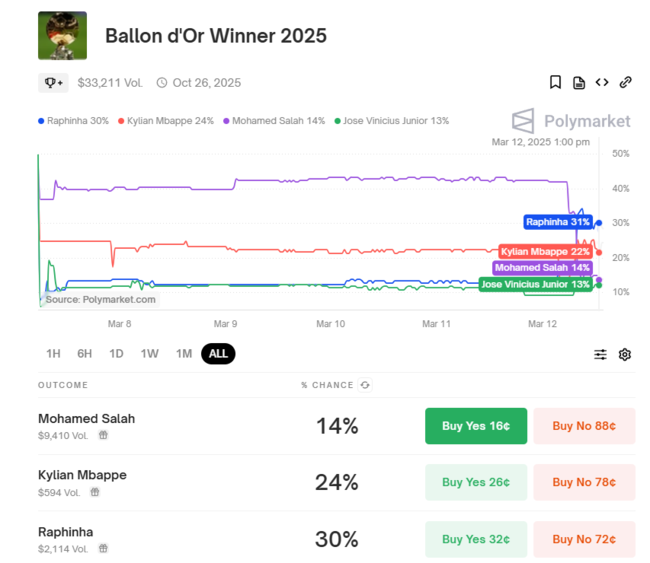Select the 1W time range

[149, 354]
